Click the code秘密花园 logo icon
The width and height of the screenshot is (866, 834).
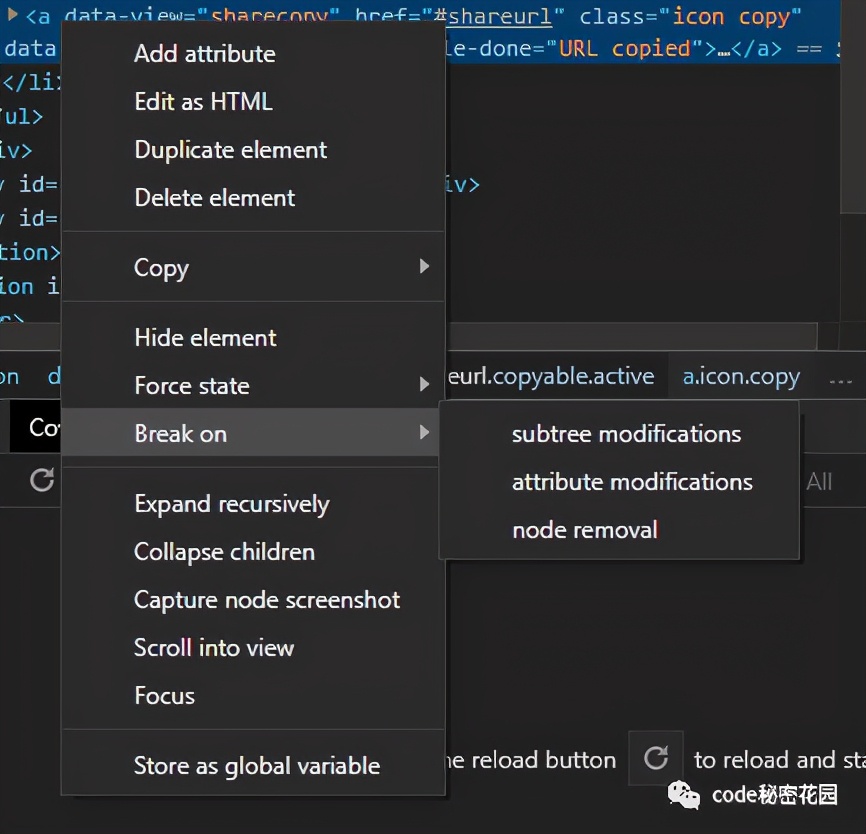(x=684, y=795)
